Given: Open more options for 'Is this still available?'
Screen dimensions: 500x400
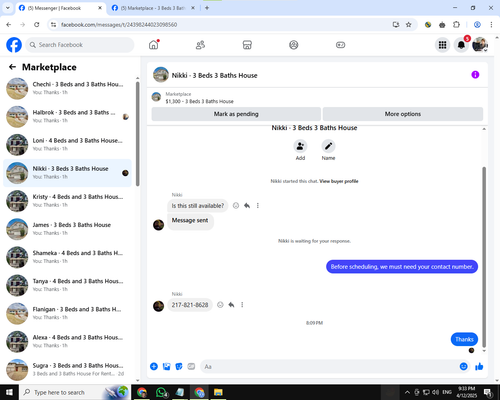Looking at the screenshot, I should (x=258, y=206).
